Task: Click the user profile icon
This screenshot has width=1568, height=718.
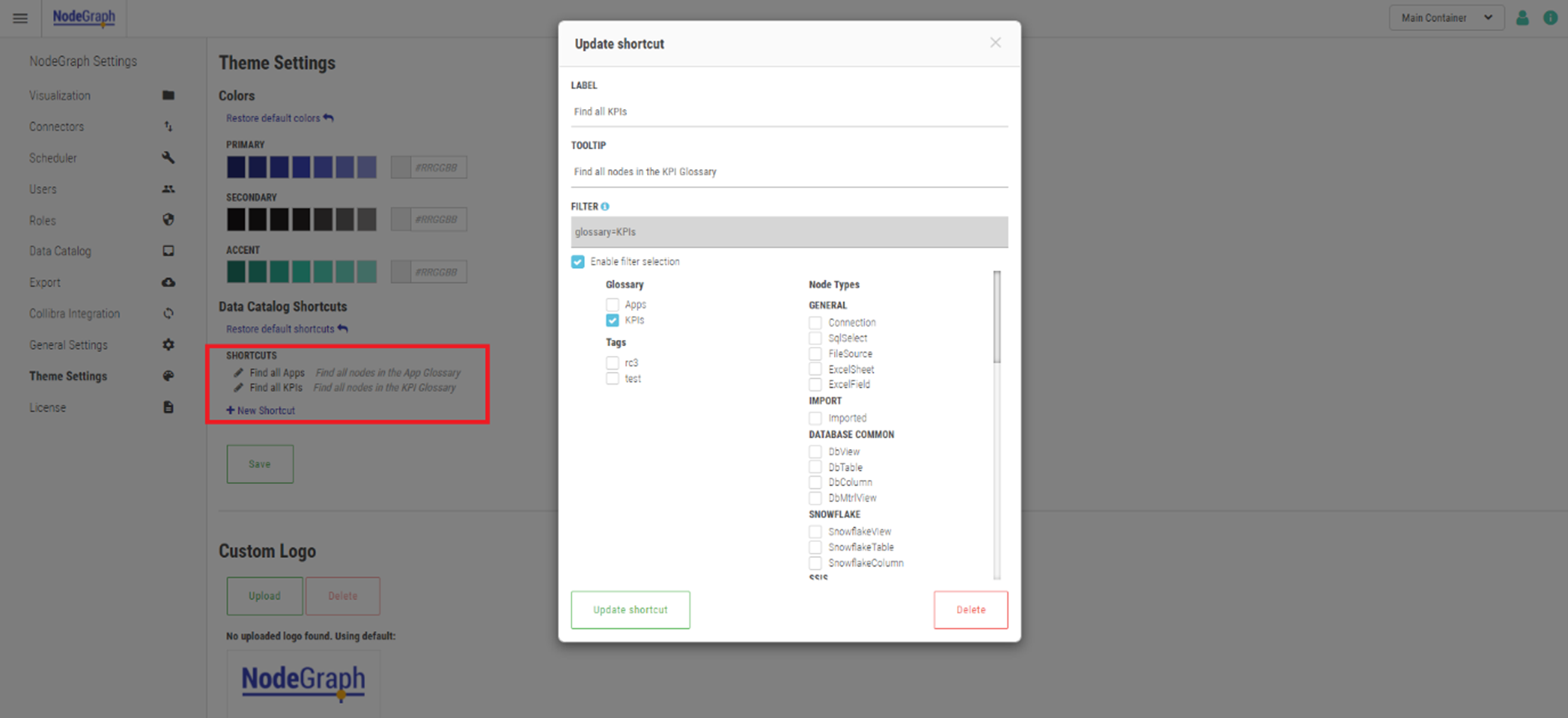Action: point(1522,18)
